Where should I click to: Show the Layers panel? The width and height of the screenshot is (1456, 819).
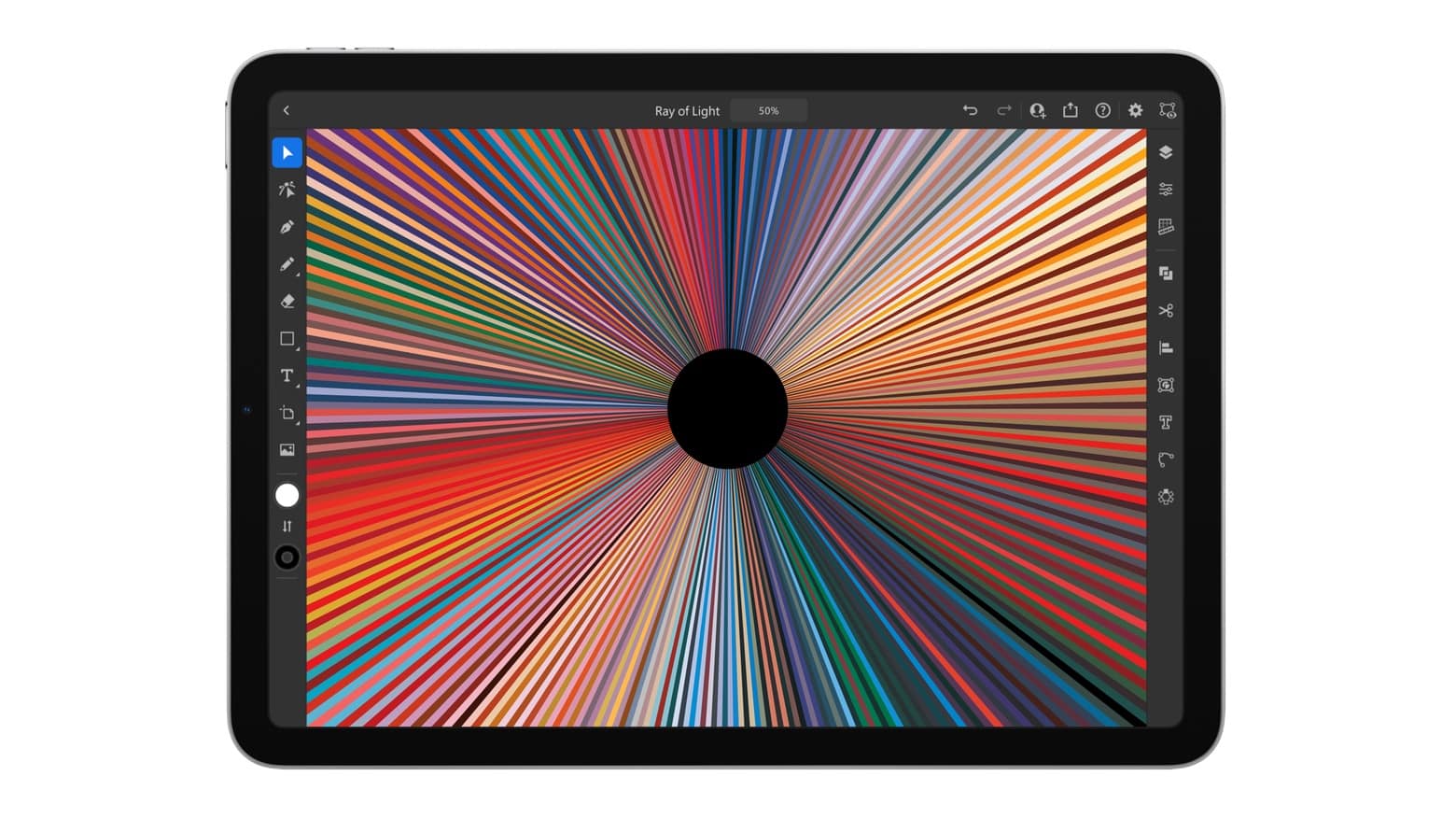(x=1166, y=152)
